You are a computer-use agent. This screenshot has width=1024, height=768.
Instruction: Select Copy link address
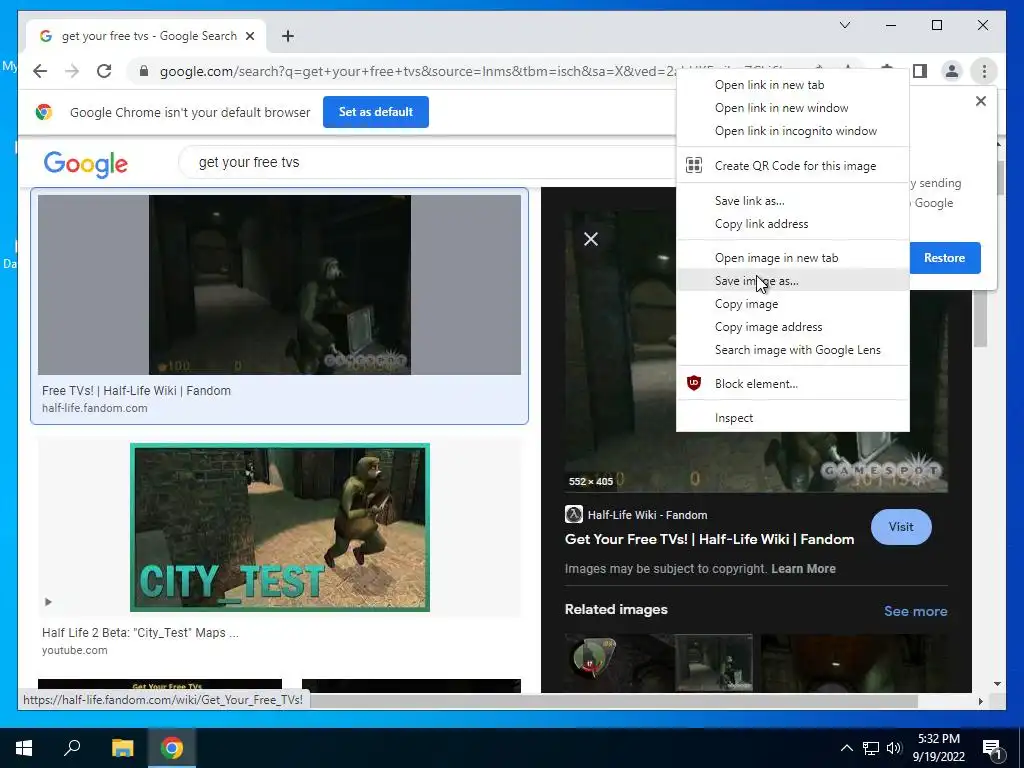point(793,224)
